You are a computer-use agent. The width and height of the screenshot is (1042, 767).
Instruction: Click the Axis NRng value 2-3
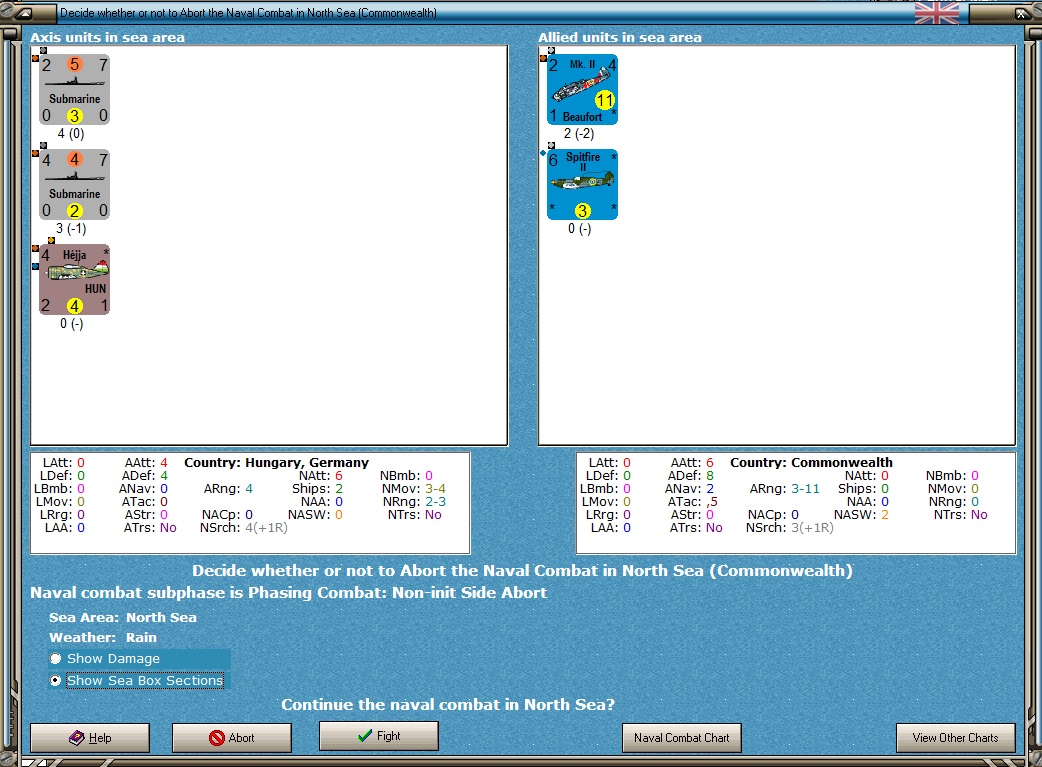point(436,502)
